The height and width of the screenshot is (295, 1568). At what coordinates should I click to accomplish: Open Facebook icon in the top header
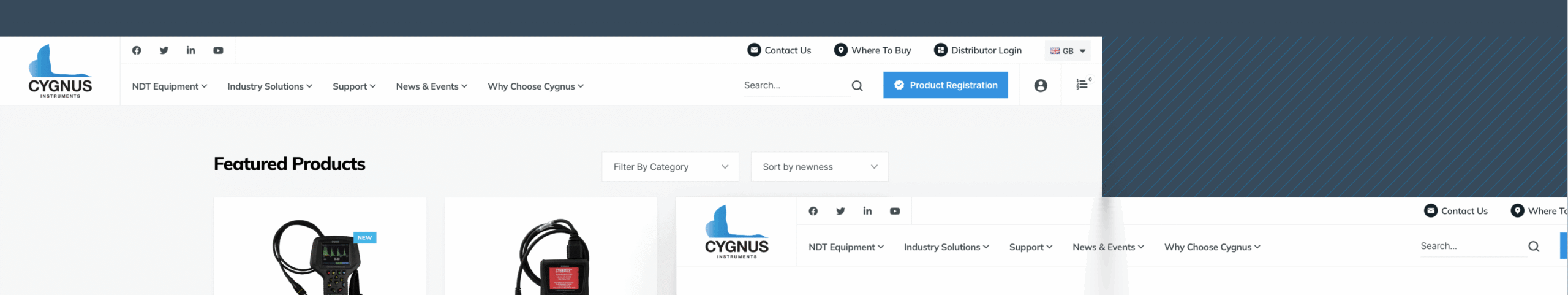(137, 50)
